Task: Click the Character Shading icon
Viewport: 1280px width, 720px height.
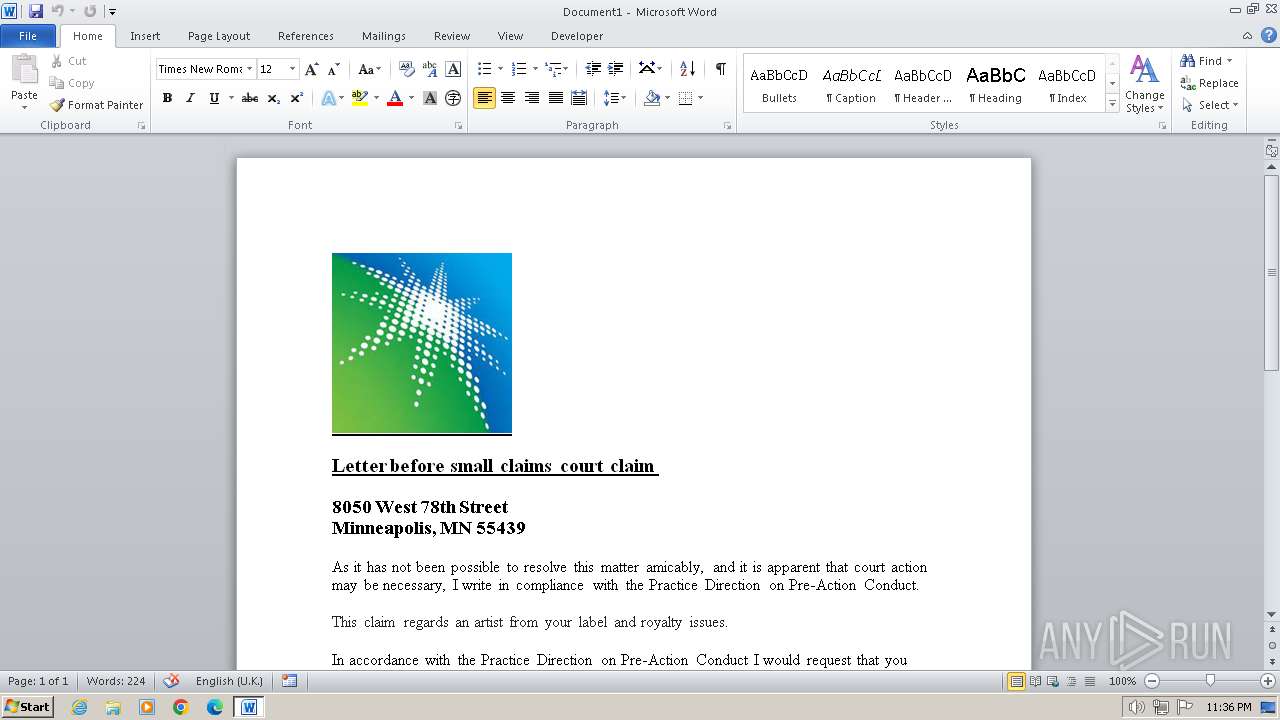Action: coord(430,98)
